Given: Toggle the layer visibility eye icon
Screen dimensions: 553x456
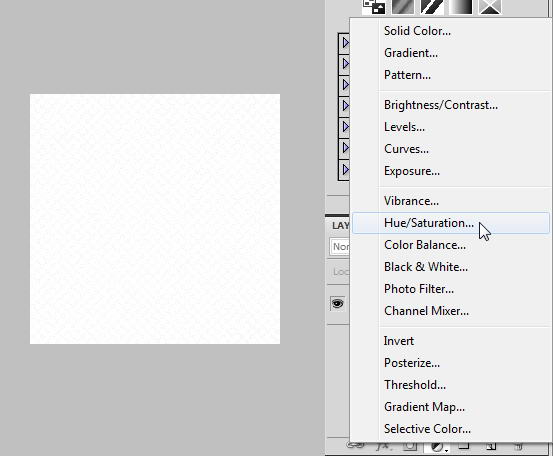Looking at the screenshot, I should click(x=338, y=304).
